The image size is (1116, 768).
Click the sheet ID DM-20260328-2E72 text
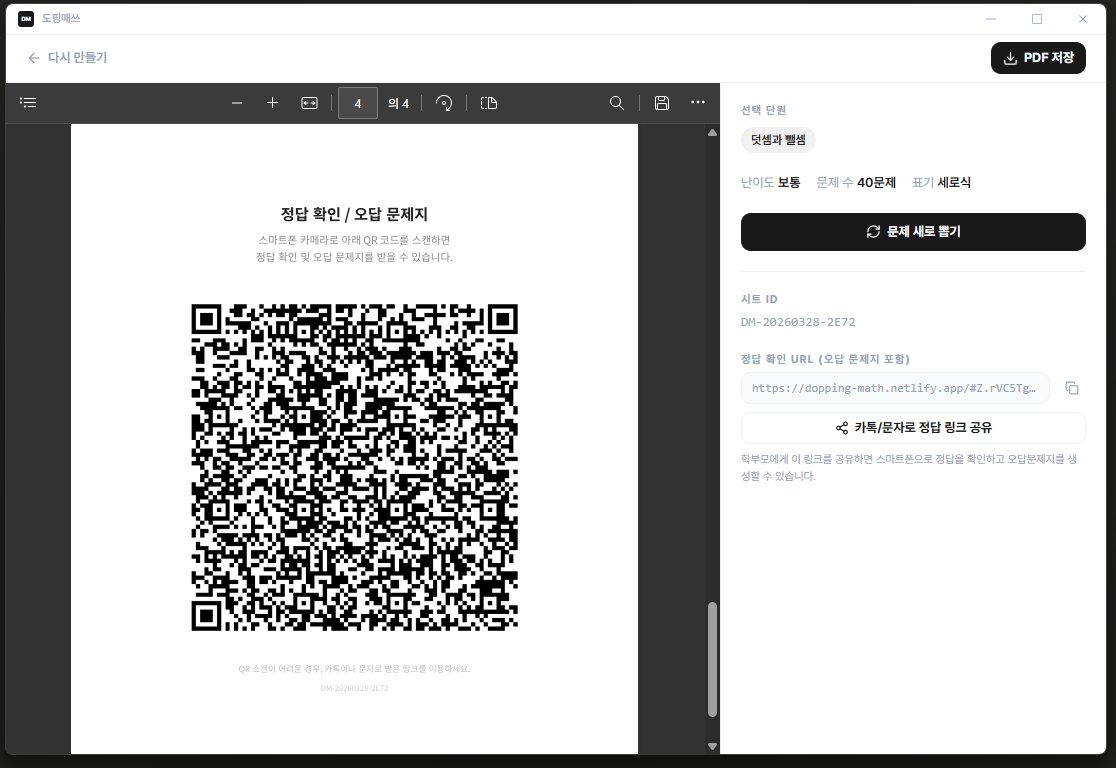pyautogui.click(x=798, y=322)
